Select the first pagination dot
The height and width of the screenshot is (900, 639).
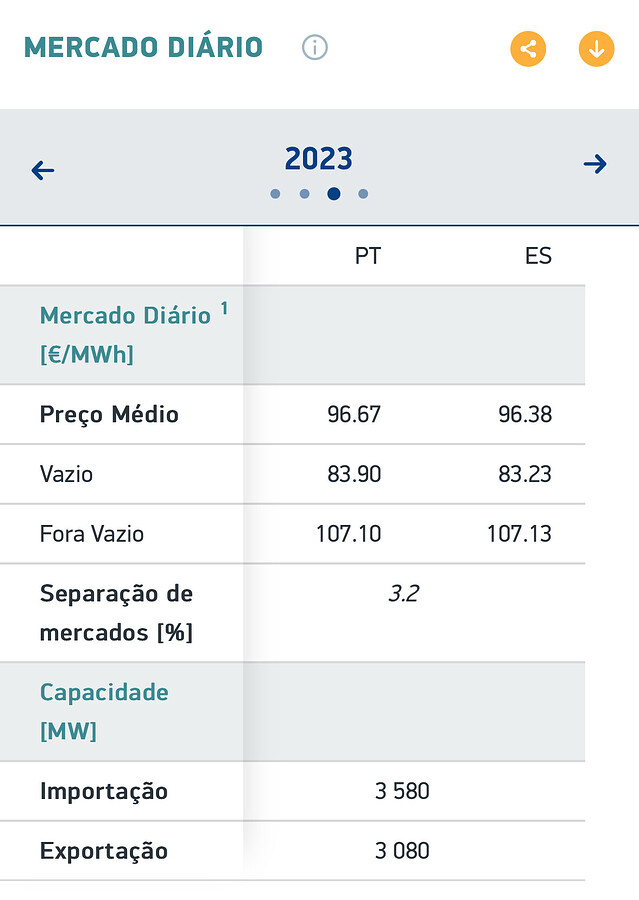(x=275, y=194)
